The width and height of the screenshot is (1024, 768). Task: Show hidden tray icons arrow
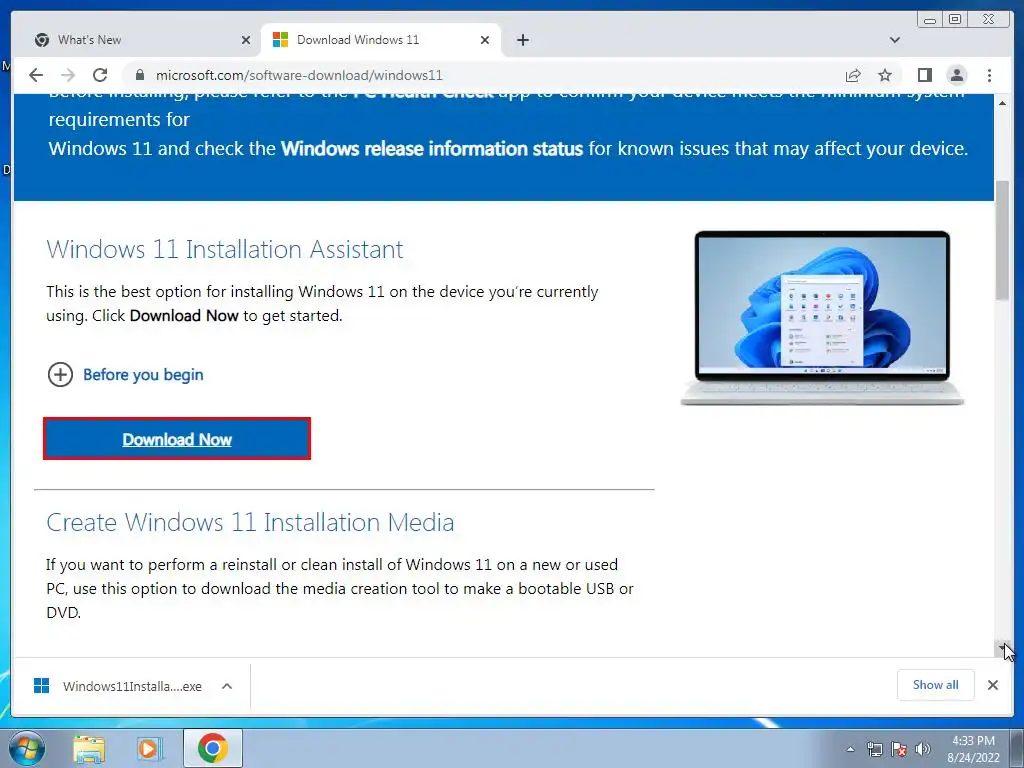850,749
